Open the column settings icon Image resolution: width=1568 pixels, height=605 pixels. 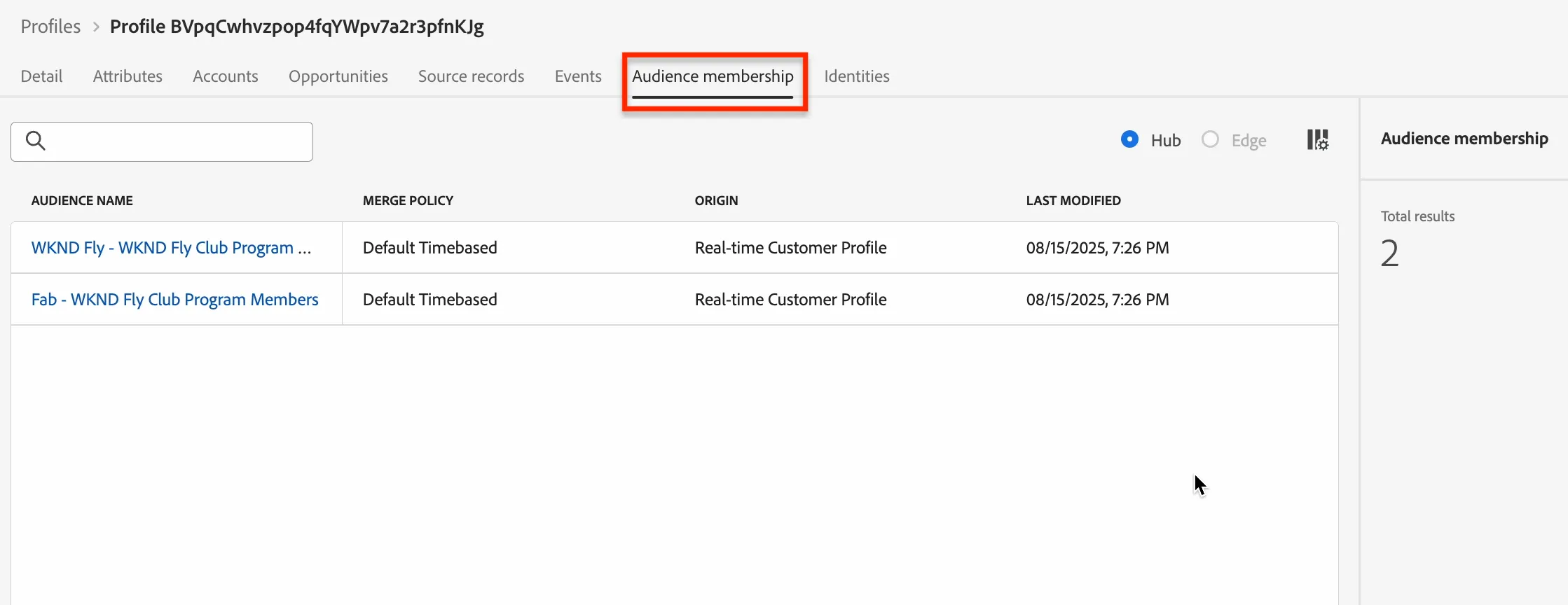coord(1317,140)
